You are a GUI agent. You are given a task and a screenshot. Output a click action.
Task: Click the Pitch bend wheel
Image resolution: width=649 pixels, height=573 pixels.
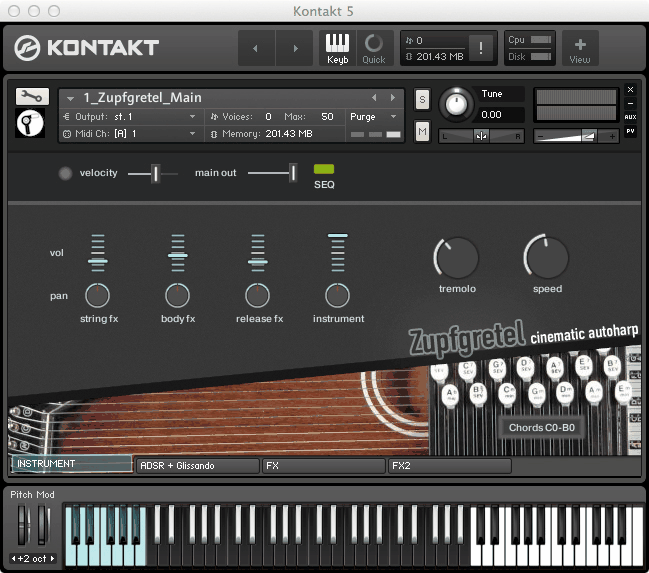(23, 524)
